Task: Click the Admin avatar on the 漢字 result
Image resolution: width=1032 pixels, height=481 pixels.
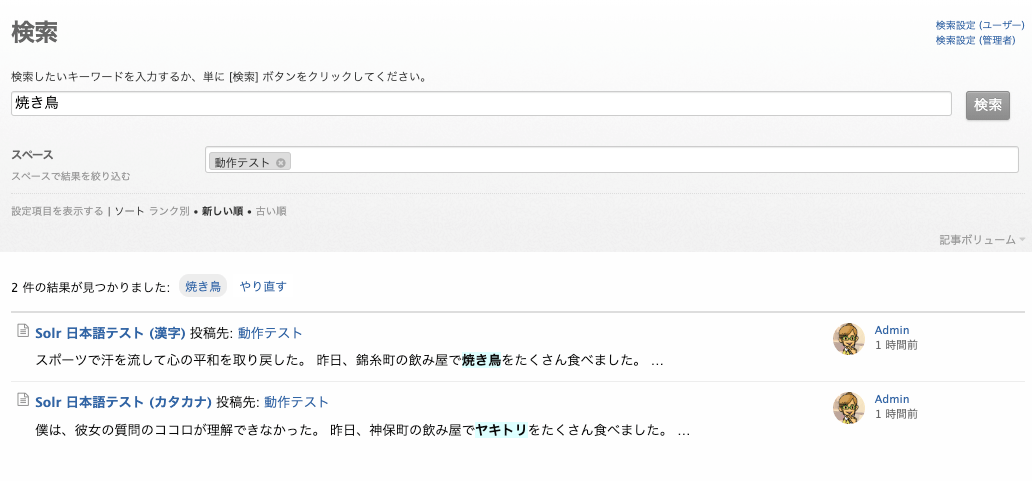Action: [x=848, y=338]
